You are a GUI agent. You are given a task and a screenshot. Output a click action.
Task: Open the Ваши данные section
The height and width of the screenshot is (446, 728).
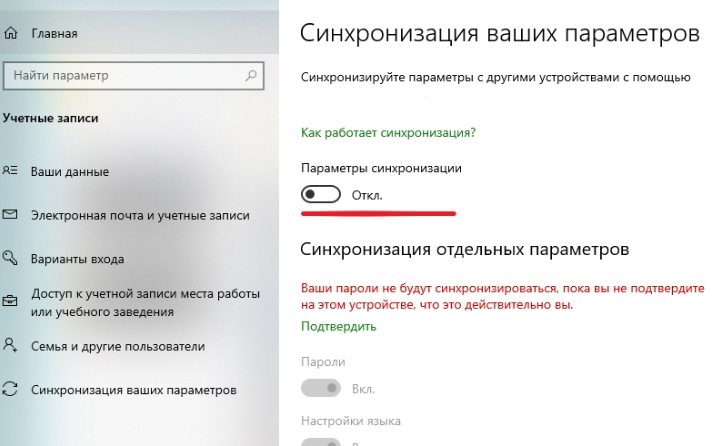click(70, 171)
